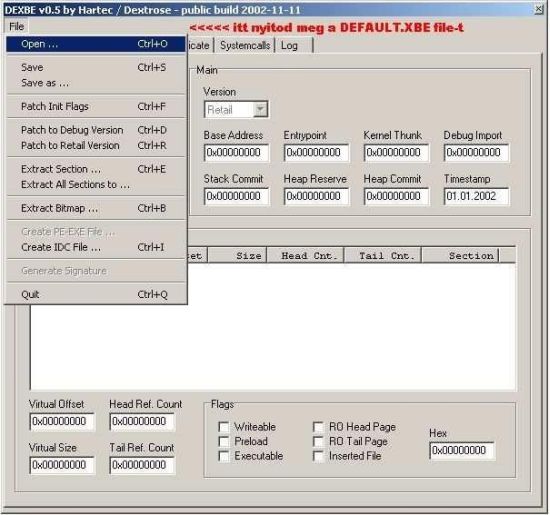
Task: Click the Debug Import field
Action: [x=476, y=153]
